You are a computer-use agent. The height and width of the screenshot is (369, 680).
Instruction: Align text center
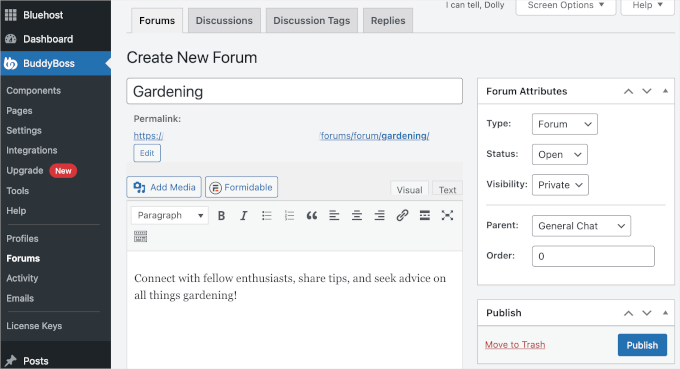pyautogui.click(x=357, y=216)
